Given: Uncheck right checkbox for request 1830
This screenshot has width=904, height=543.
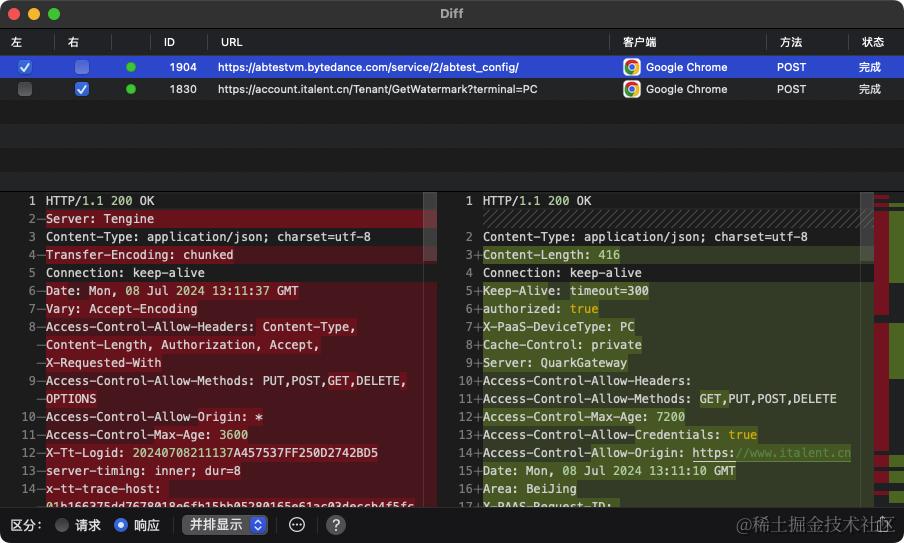Looking at the screenshot, I should click(x=82, y=89).
